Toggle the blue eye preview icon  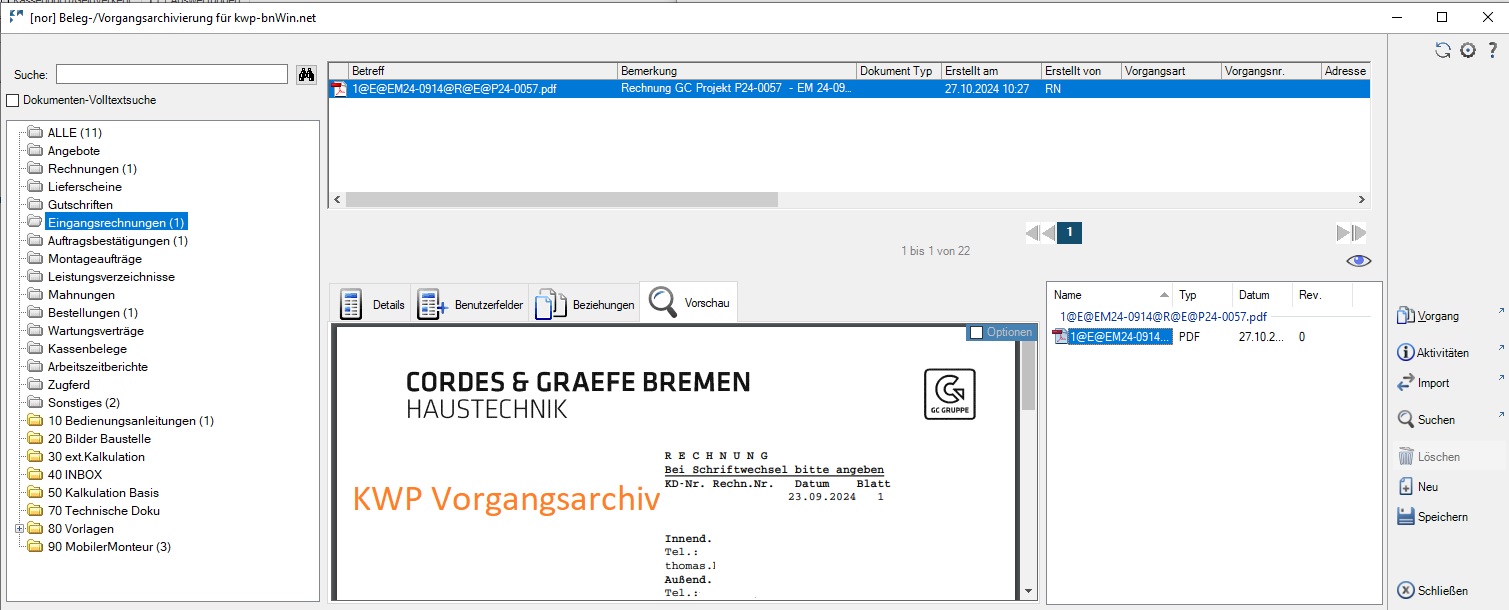click(1358, 261)
